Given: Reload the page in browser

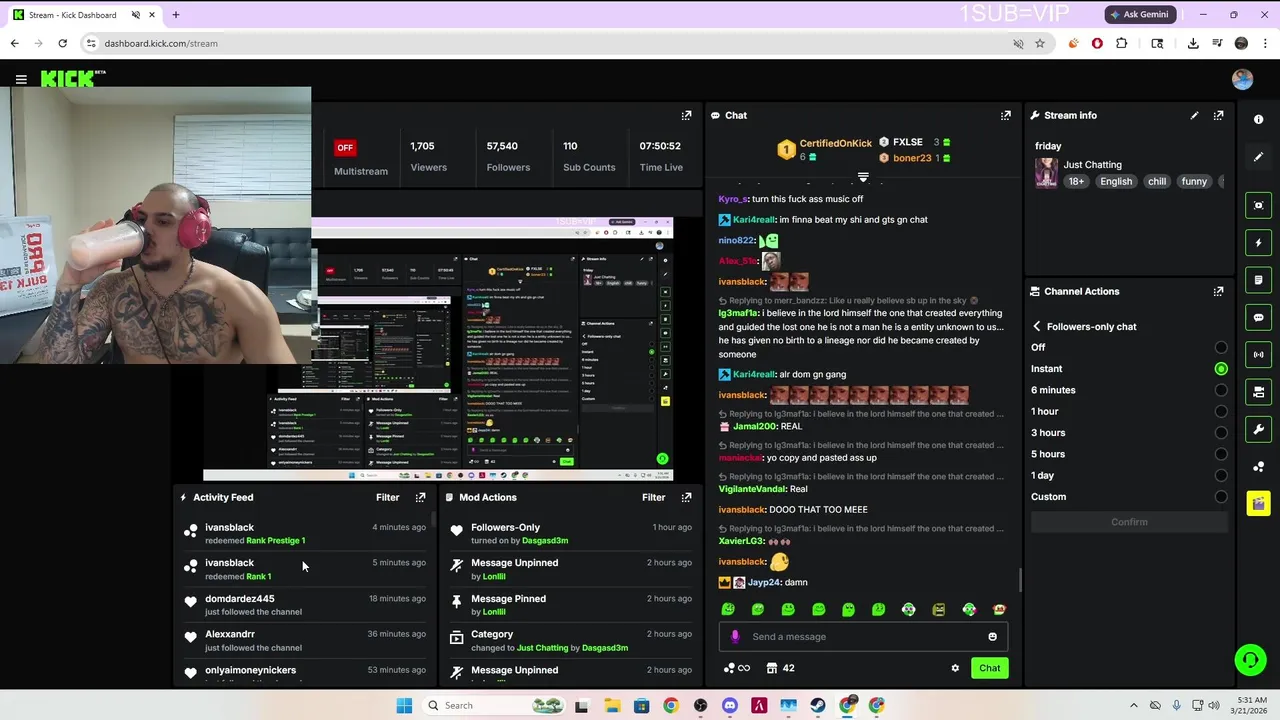Looking at the screenshot, I should coord(62,43).
